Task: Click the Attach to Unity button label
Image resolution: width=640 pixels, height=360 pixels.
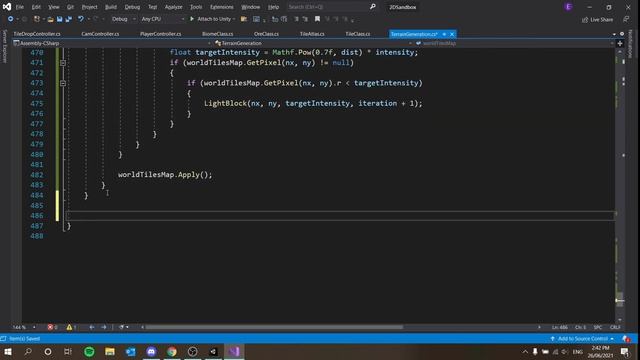Action: pos(214,19)
